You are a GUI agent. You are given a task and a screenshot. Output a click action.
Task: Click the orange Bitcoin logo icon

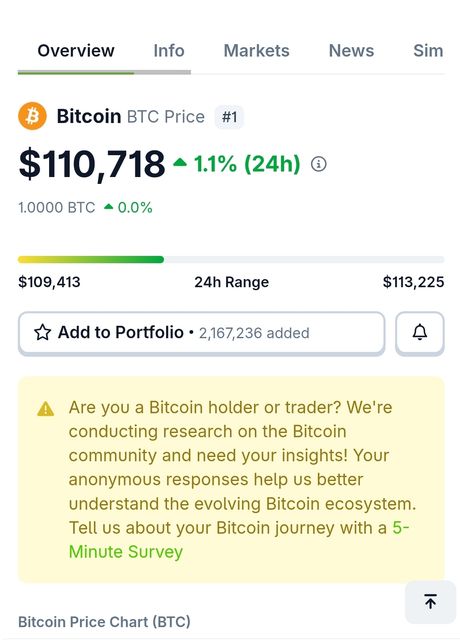point(32,116)
